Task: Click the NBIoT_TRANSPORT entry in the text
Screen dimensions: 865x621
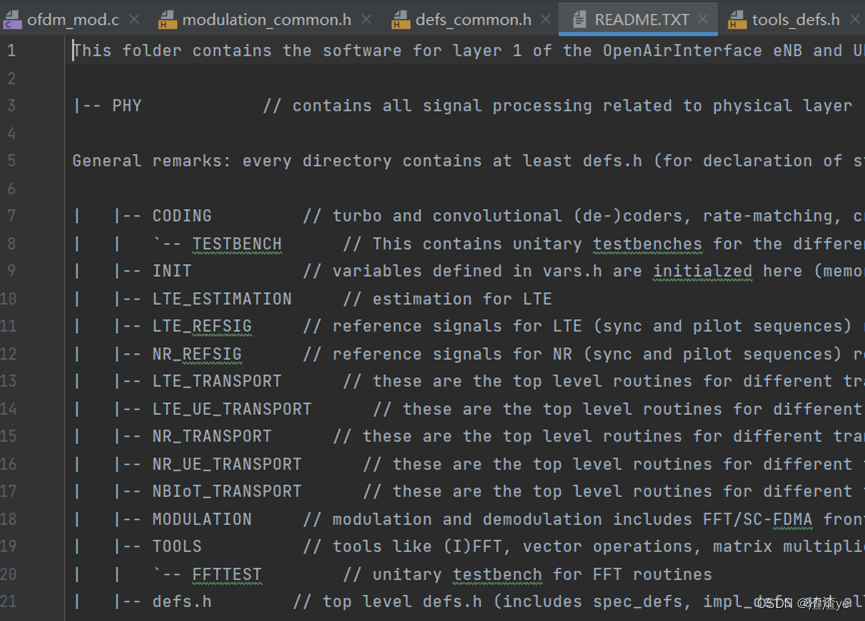Action: click(x=227, y=491)
